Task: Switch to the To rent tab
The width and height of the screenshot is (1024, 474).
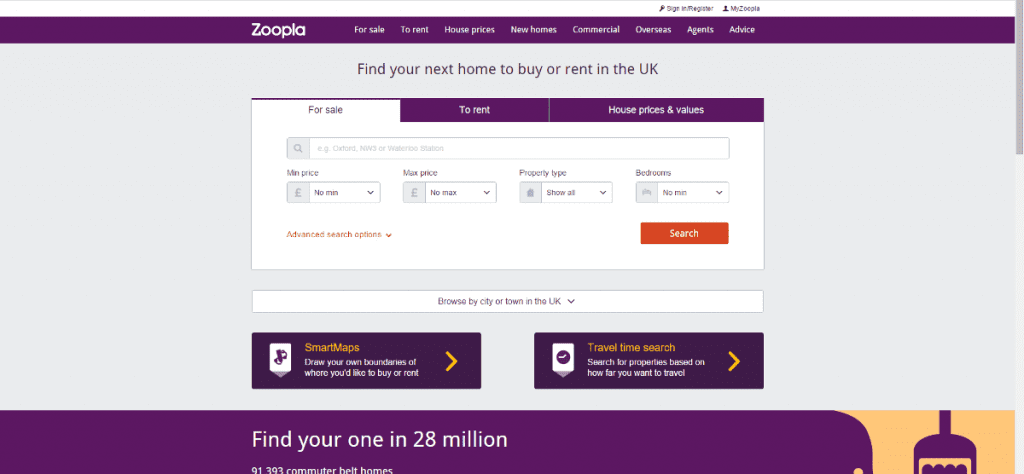Action: coord(474,110)
